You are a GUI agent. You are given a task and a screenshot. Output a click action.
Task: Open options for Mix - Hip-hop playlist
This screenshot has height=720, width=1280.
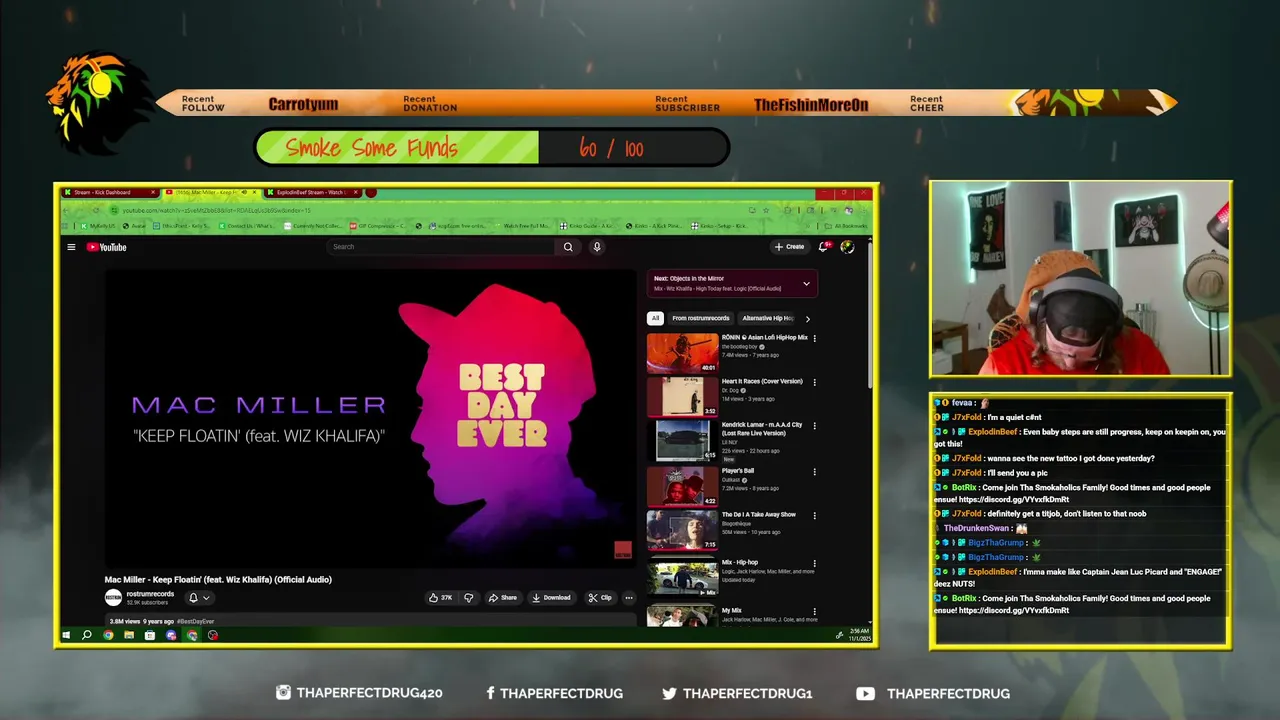tap(814, 564)
